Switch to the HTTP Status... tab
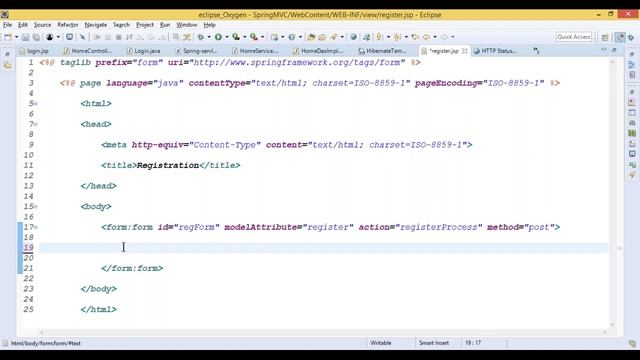Image resolution: width=640 pixels, height=360 pixels. click(x=495, y=51)
